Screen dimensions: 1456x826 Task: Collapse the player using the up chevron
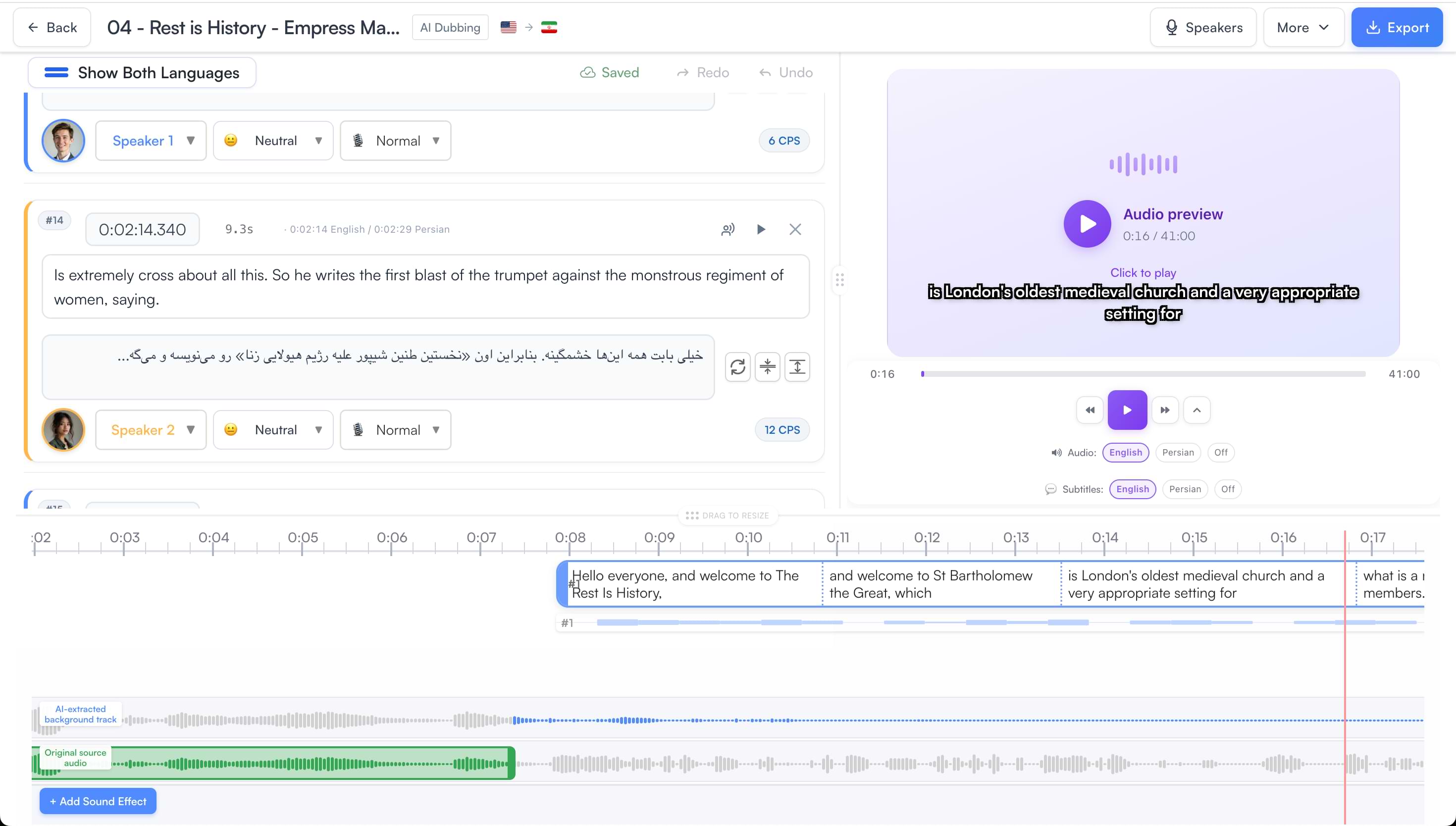click(1197, 410)
